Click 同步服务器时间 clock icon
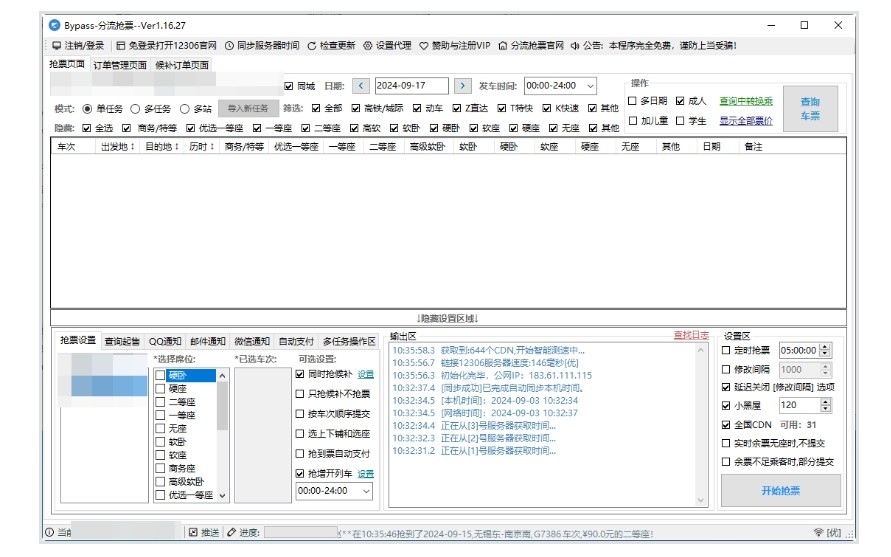 (230, 46)
